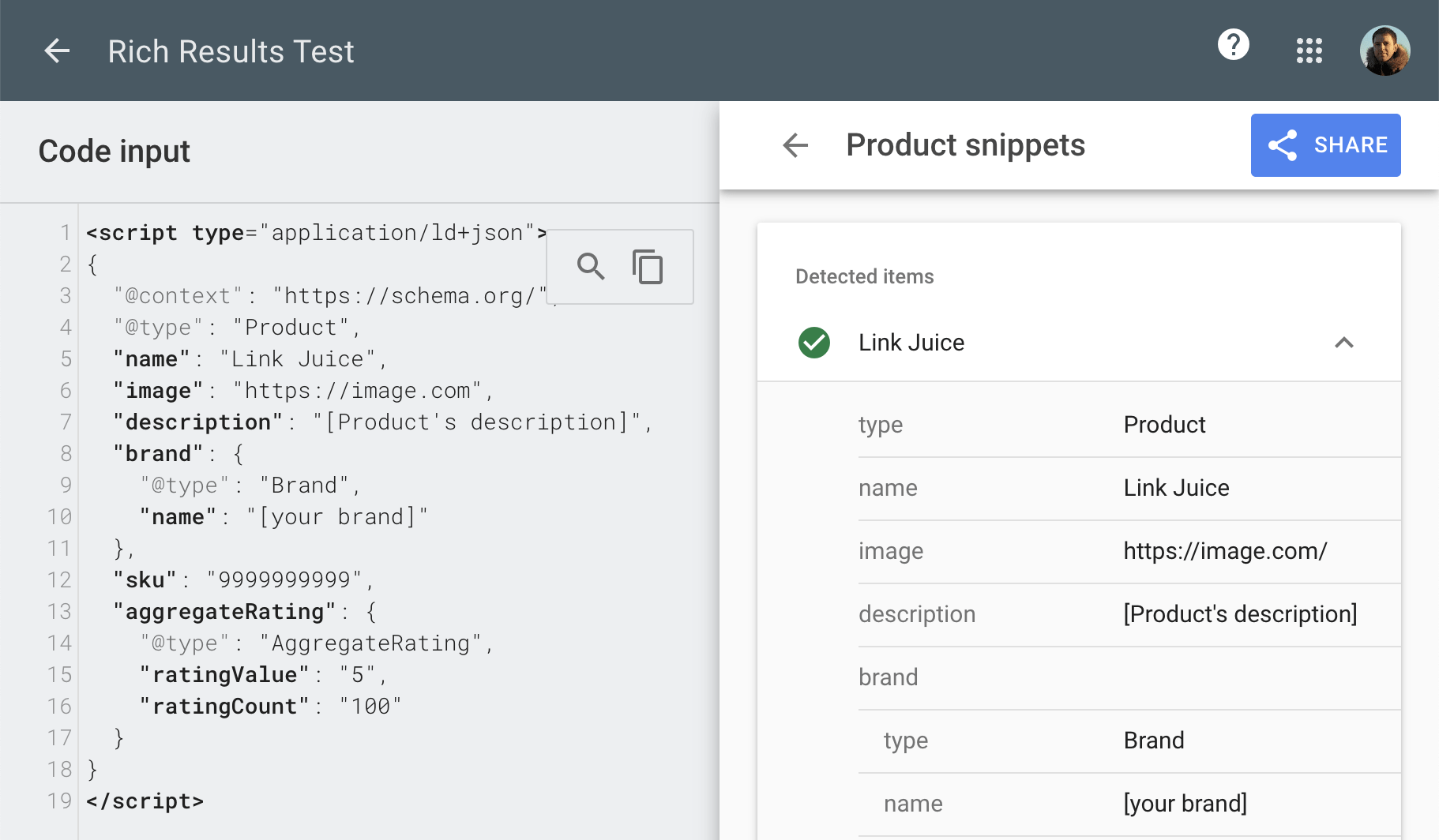
Task: Collapse the Link Juice detected item
Action: pos(1345,343)
